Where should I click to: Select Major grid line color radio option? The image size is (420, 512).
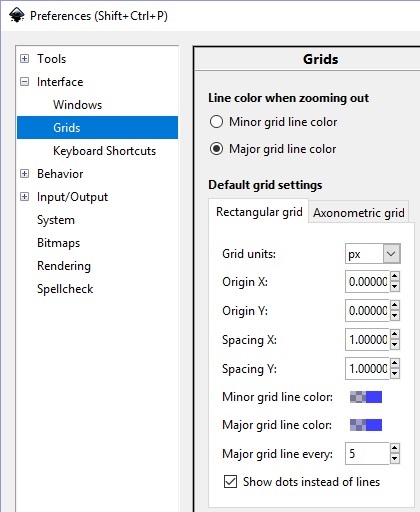216,149
